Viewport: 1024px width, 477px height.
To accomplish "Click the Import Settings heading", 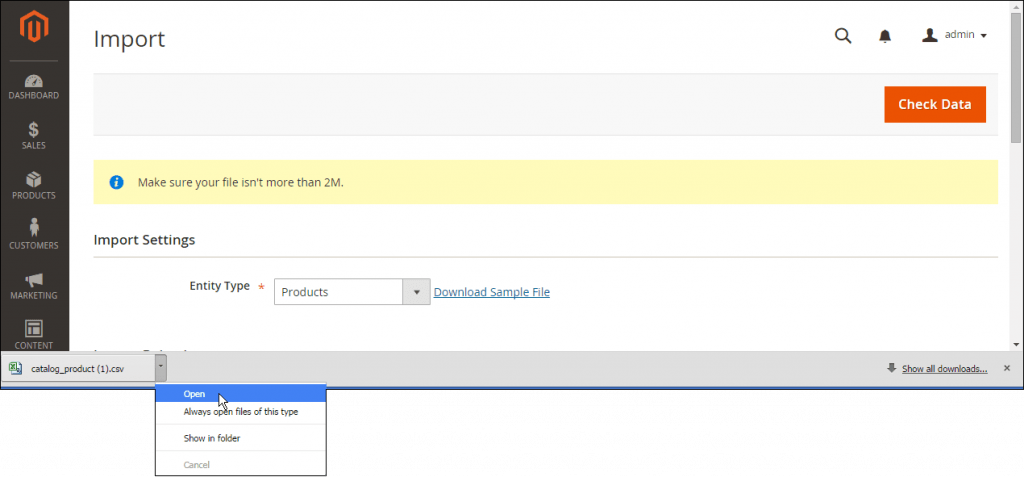I will pyautogui.click(x=144, y=240).
